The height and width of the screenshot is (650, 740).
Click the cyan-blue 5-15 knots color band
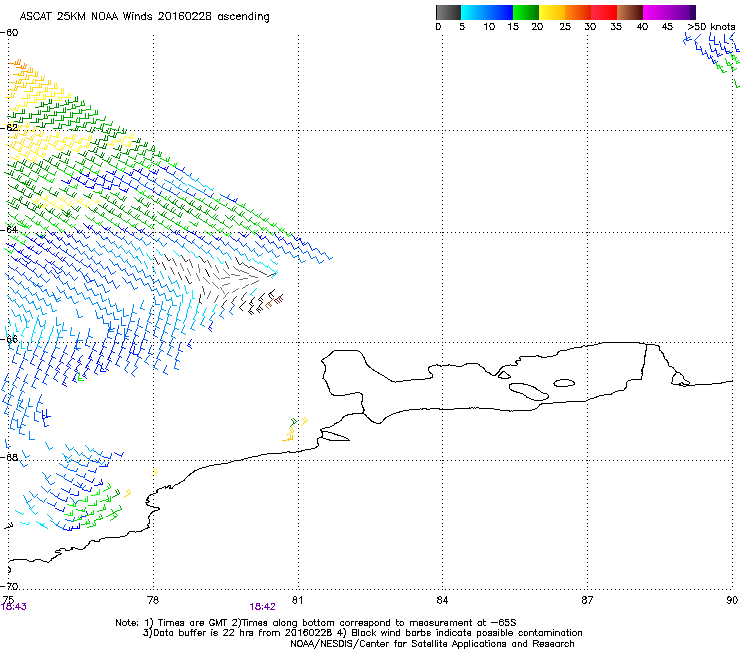coord(487,12)
